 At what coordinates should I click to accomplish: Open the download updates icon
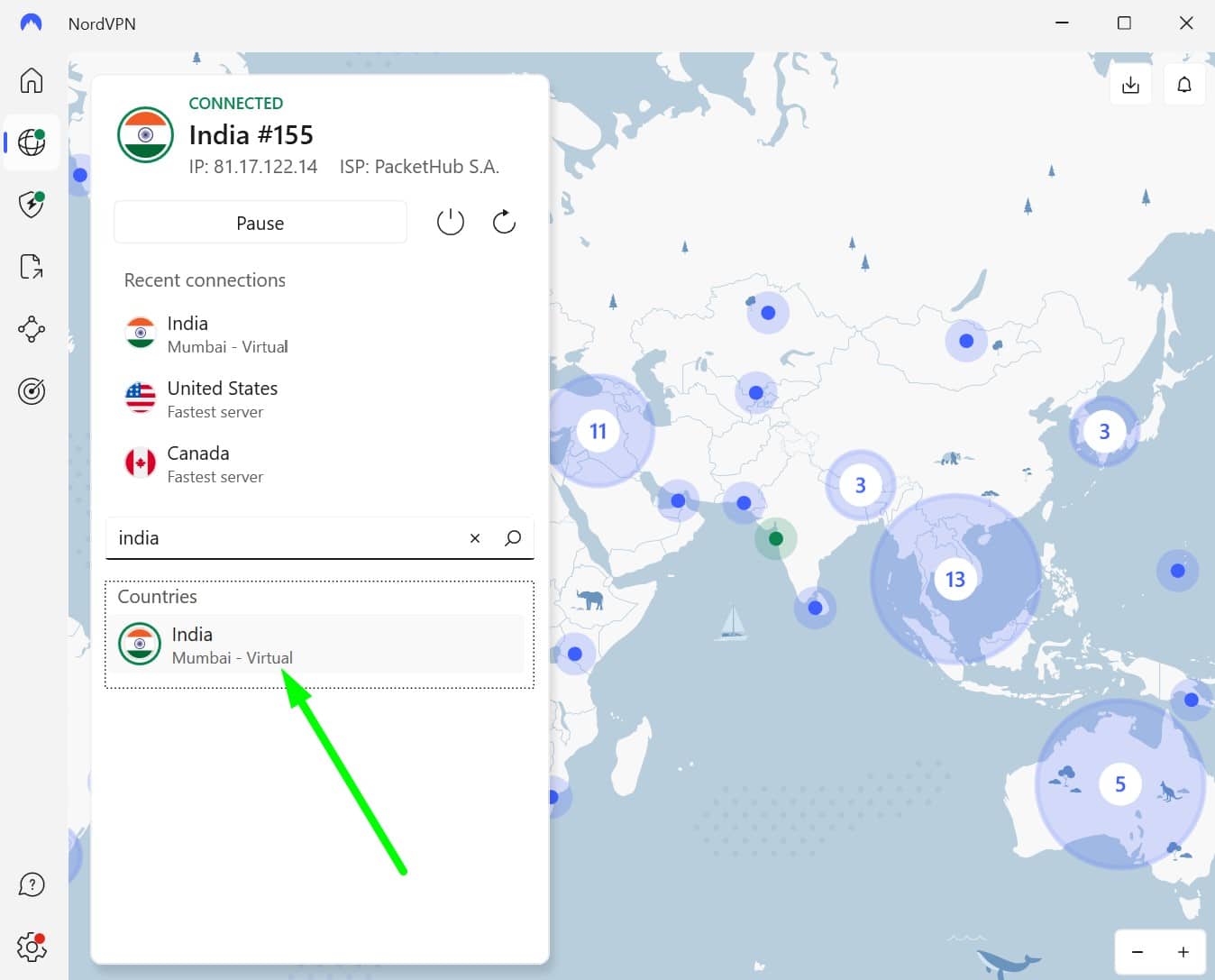(1130, 85)
